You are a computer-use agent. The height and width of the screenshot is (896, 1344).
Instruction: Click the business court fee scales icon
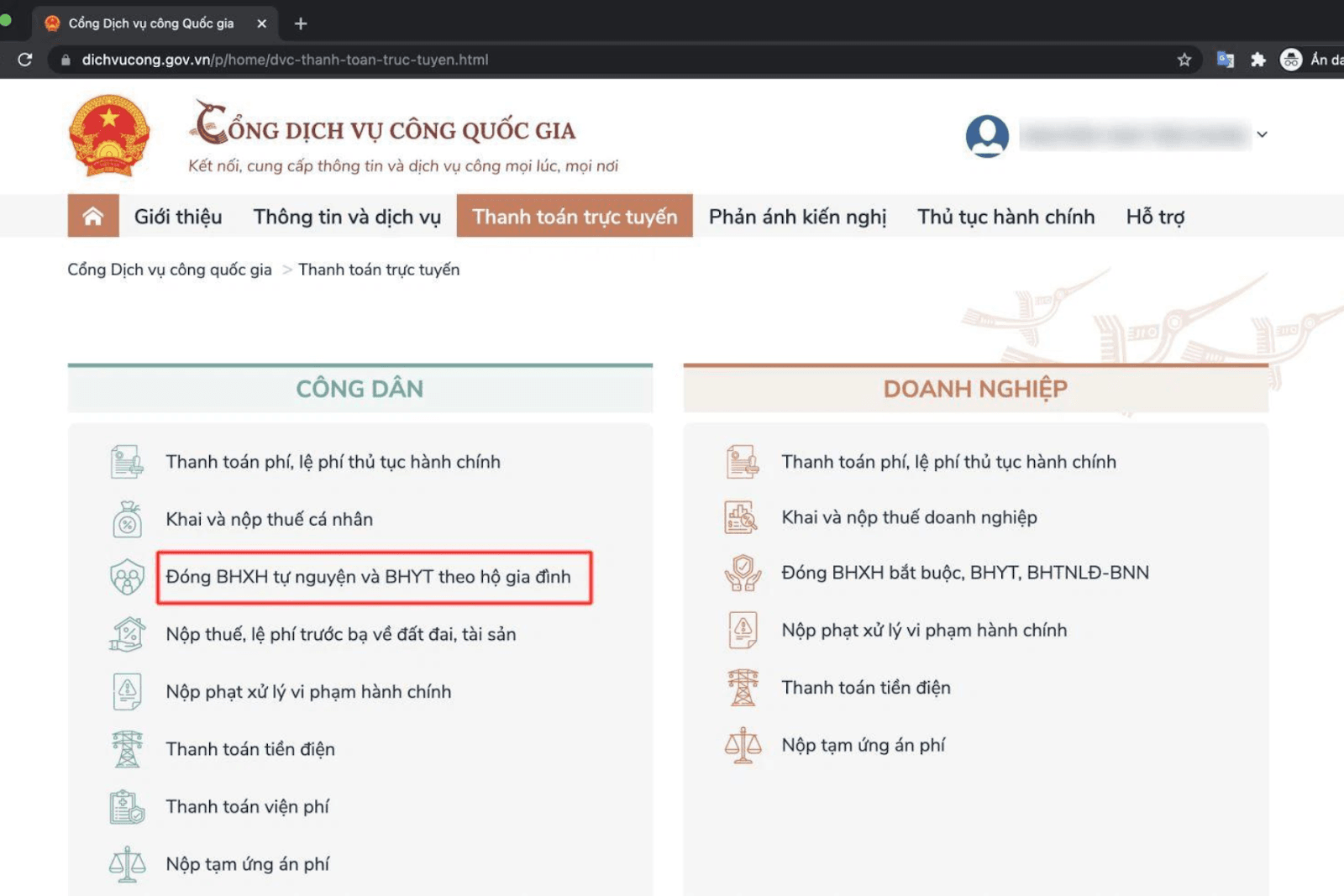pyautogui.click(x=743, y=745)
